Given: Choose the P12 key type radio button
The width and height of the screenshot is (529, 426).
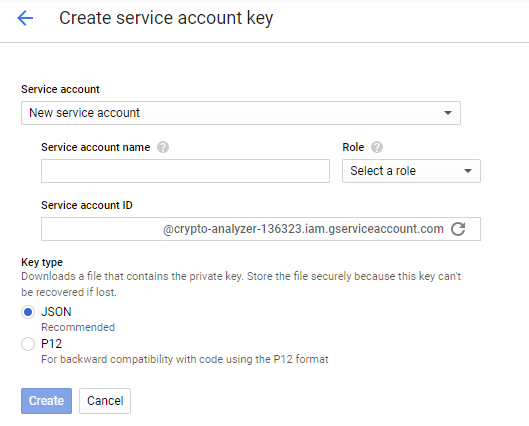Looking at the screenshot, I should [28, 344].
